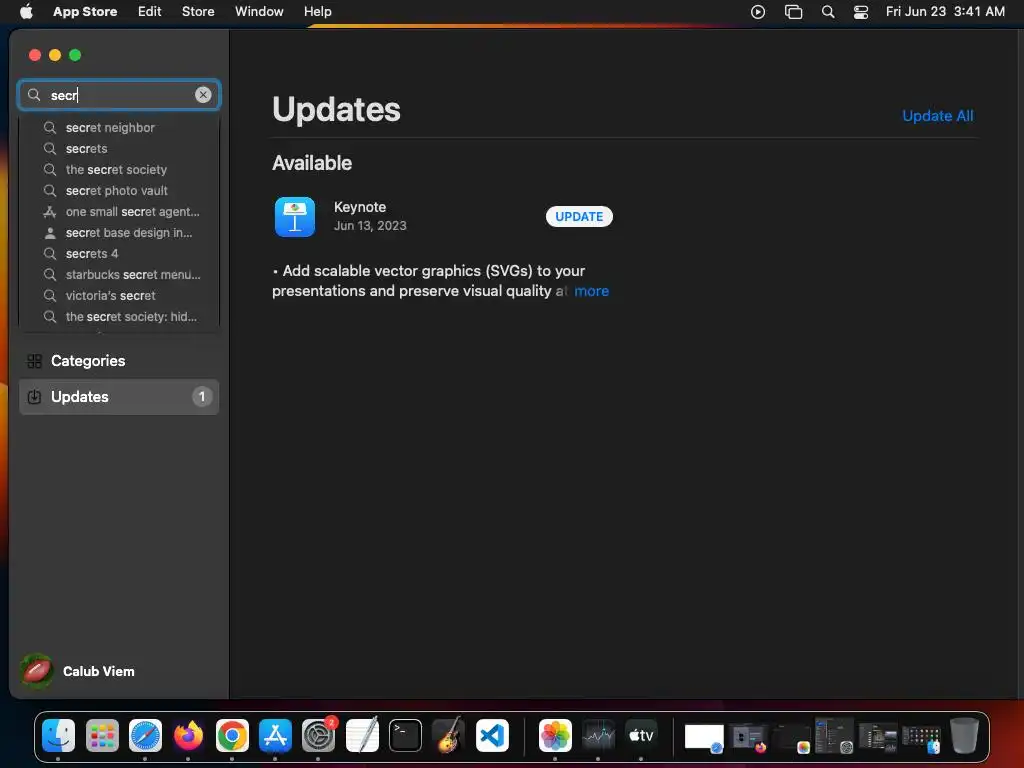Open Google Chrome from the Dock

pos(232,735)
